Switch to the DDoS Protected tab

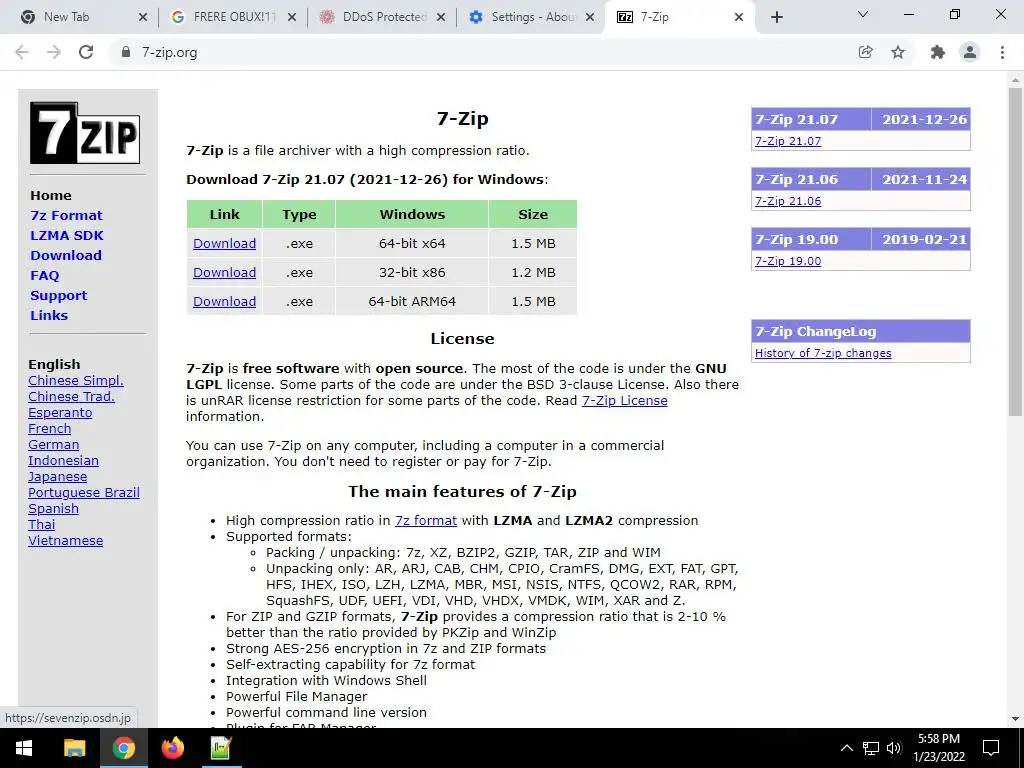click(x=383, y=18)
